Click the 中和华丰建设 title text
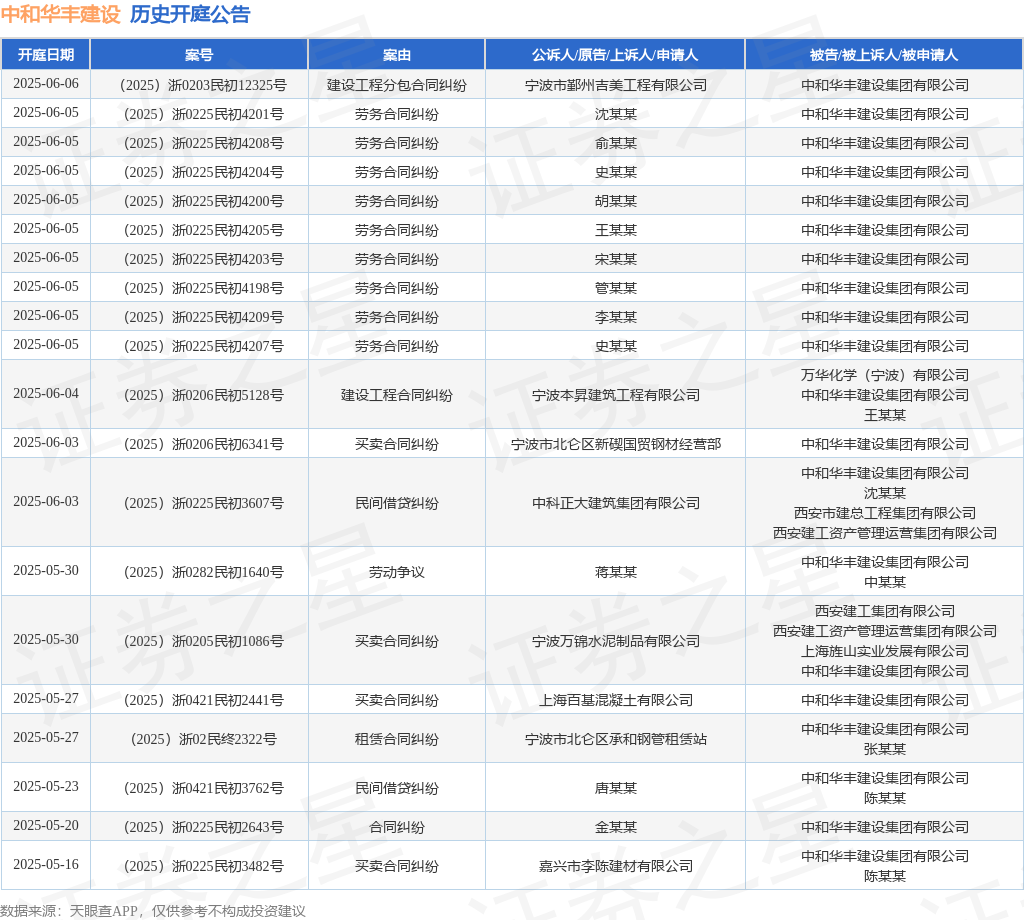Image resolution: width=1024 pixels, height=920 pixels. 61,14
